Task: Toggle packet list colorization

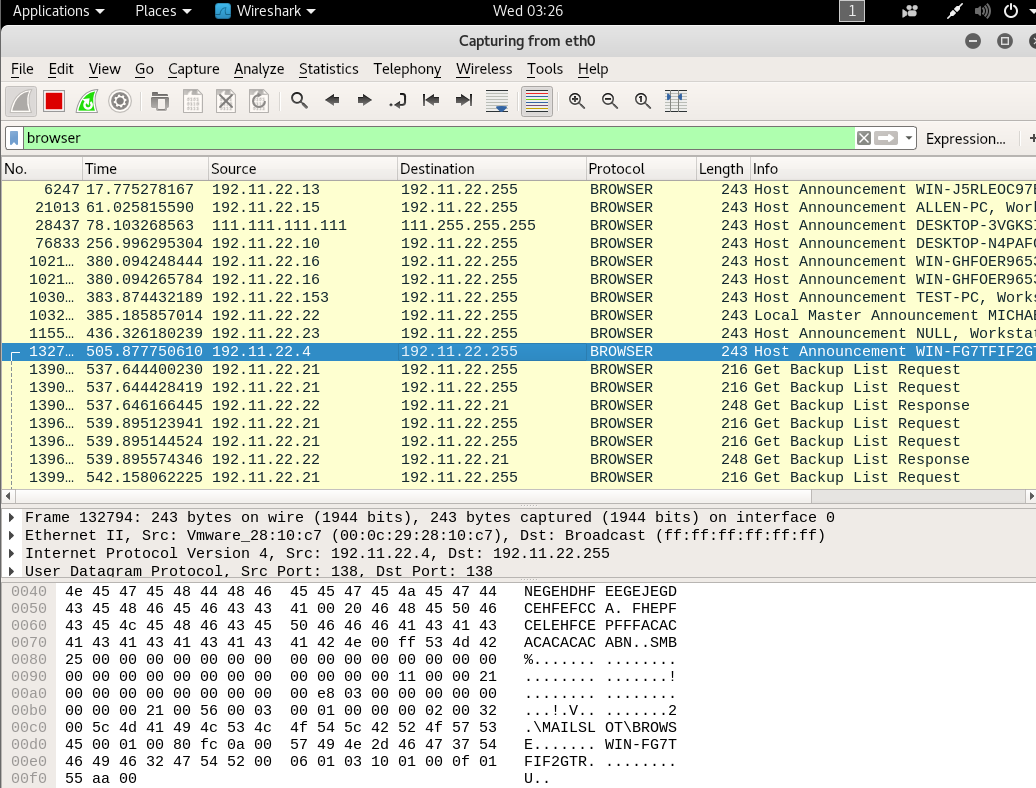Action: click(x=537, y=101)
